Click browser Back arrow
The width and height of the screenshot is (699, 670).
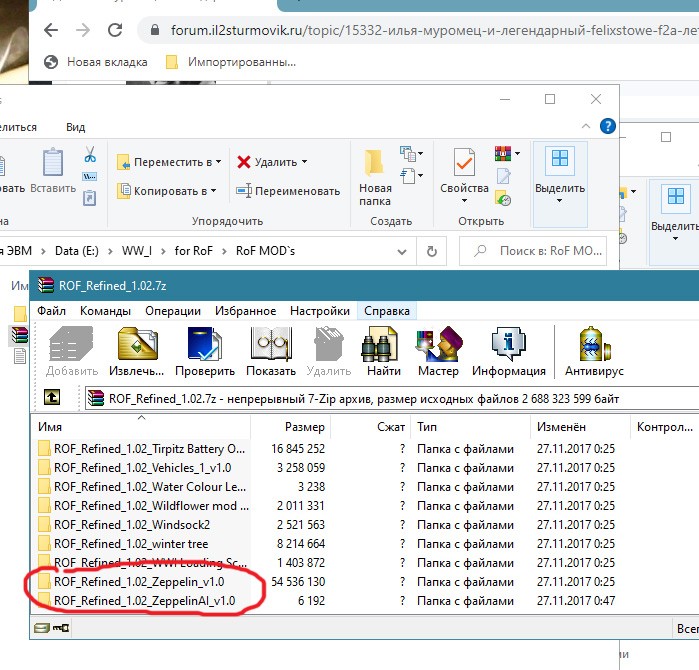tap(51, 30)
